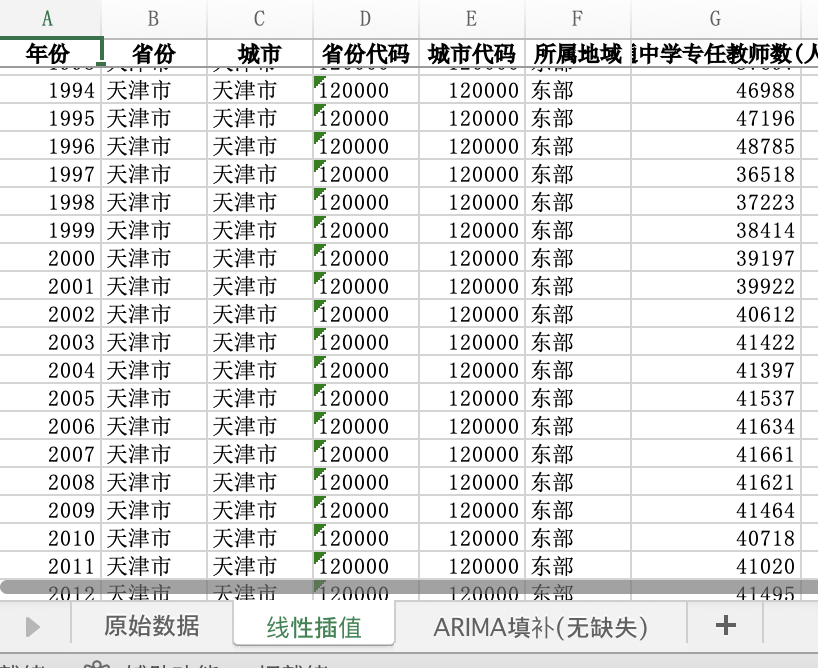Screen dimensions: 818x668
Task: Select column D header
Action: 366,19
